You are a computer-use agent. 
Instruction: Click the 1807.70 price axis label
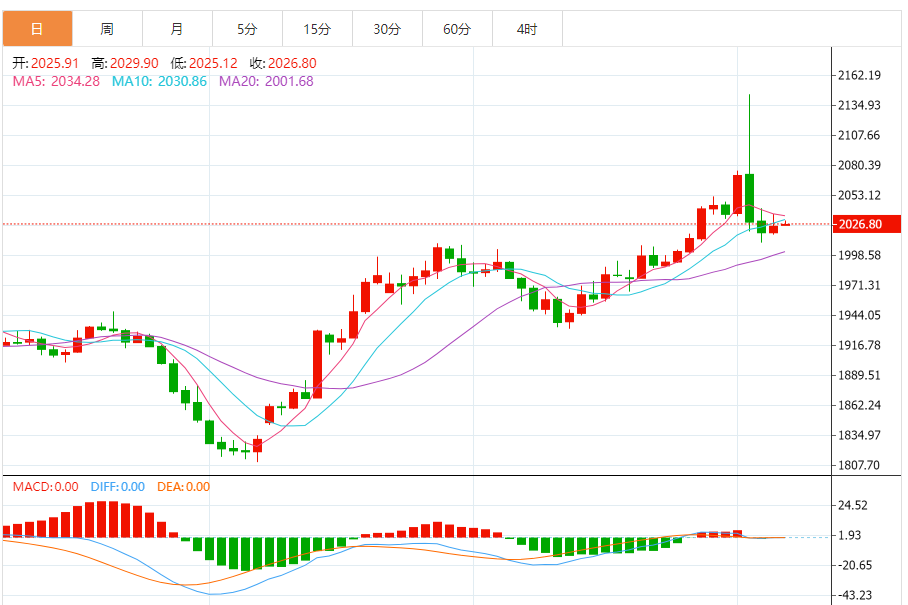coord(859,465)
